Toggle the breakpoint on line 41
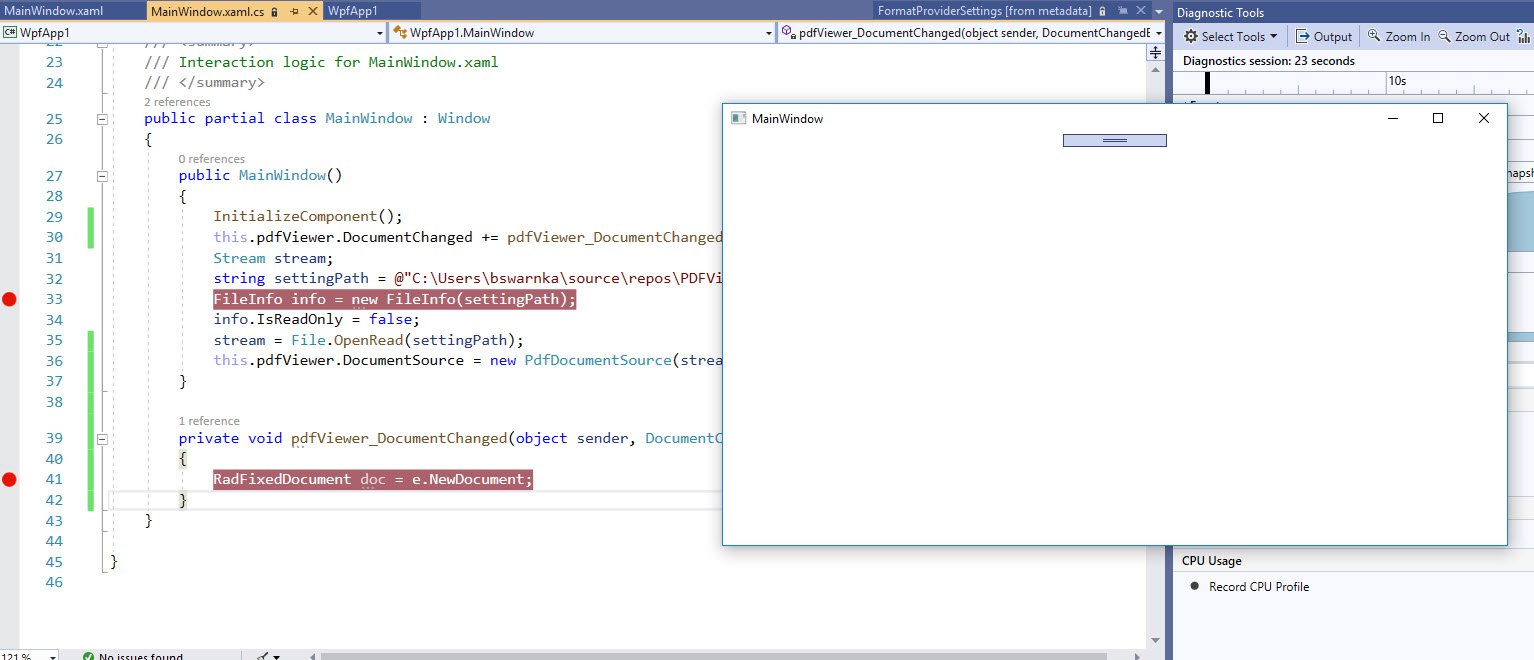Viewport: 1534px width, 660px height. (10, 480)
